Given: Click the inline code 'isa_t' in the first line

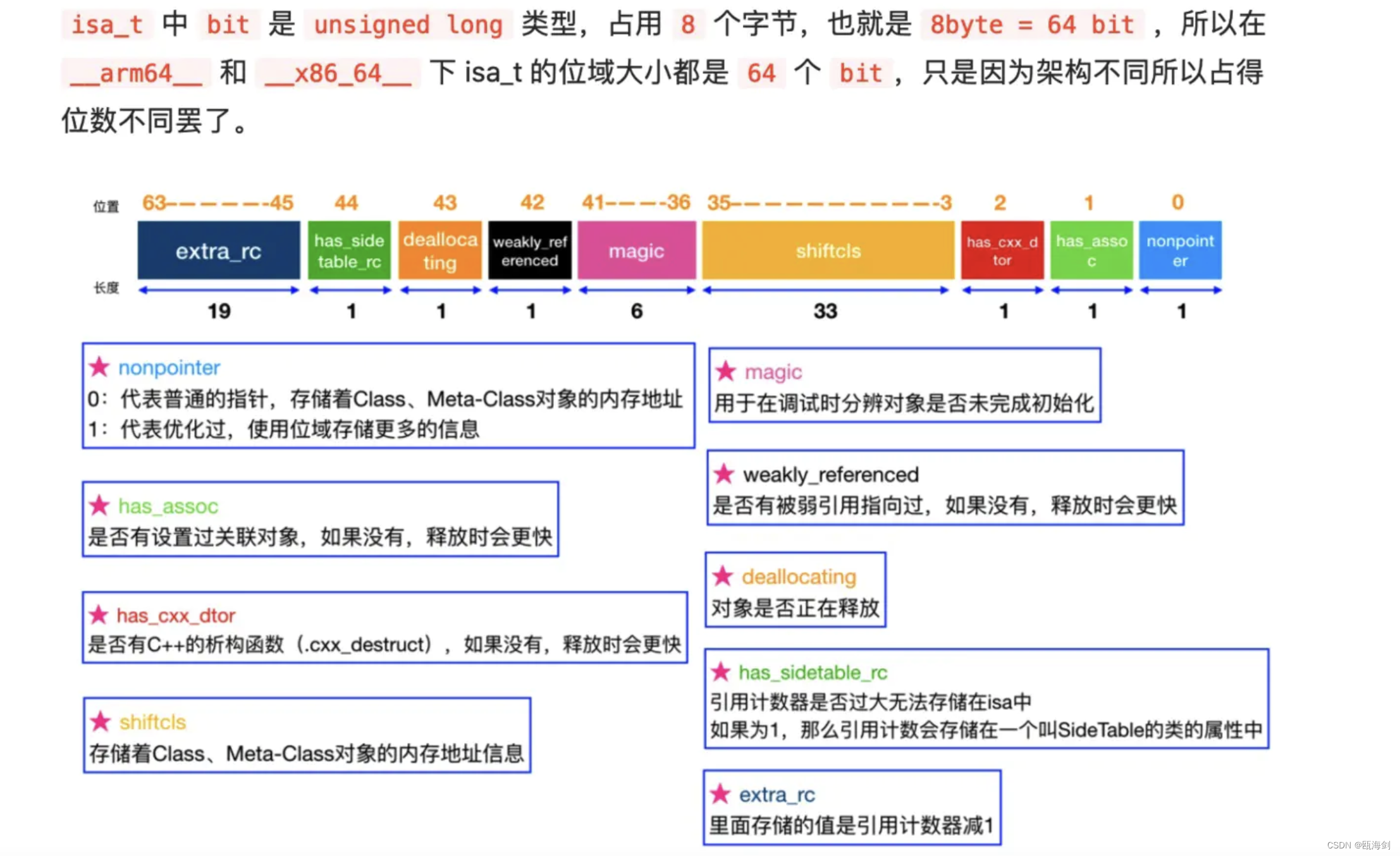Looking at the screenshot, I should (x=107, y=25).
